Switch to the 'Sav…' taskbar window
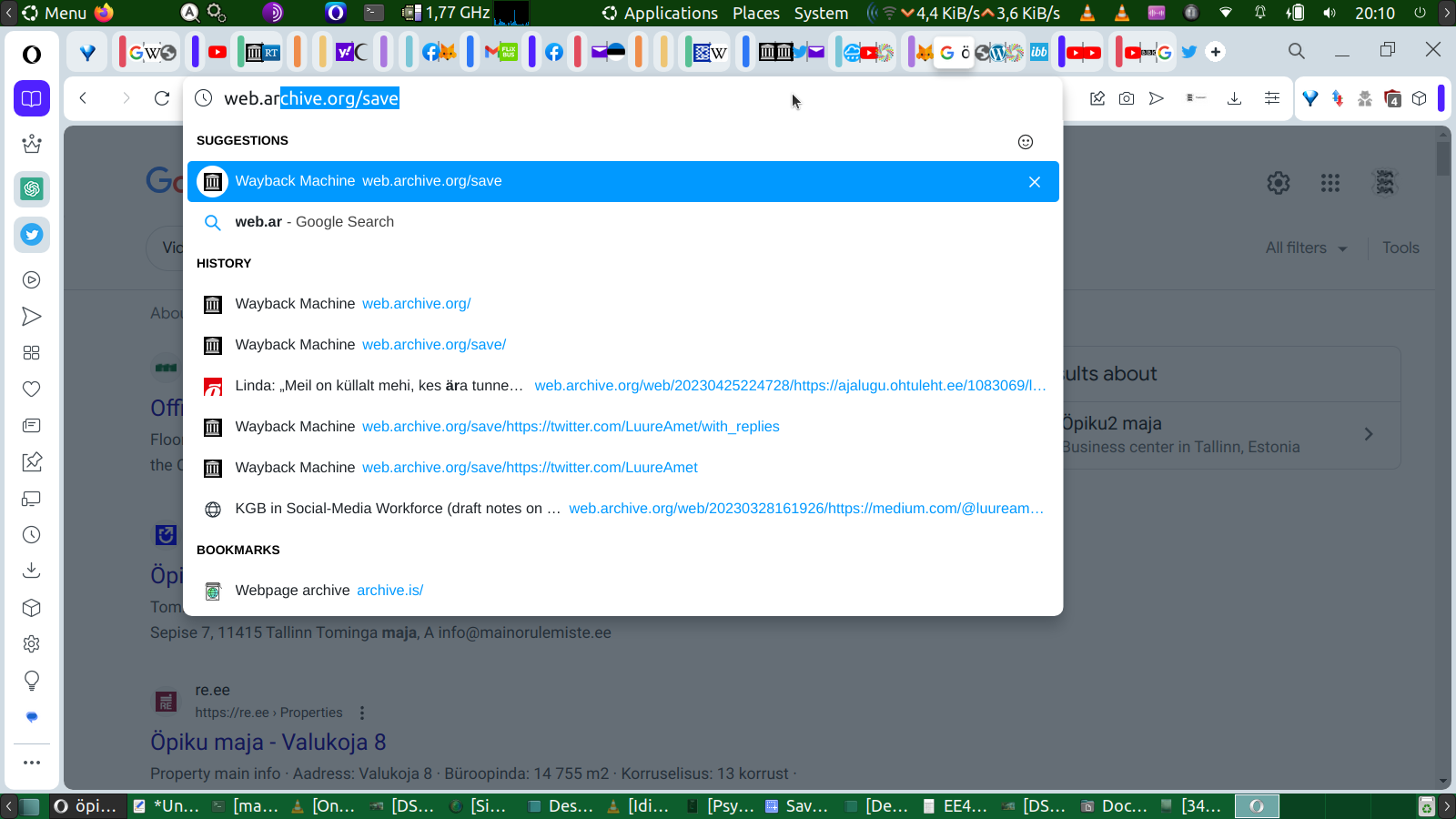This screenshot has width=1456, height=819. coord(797,806)
